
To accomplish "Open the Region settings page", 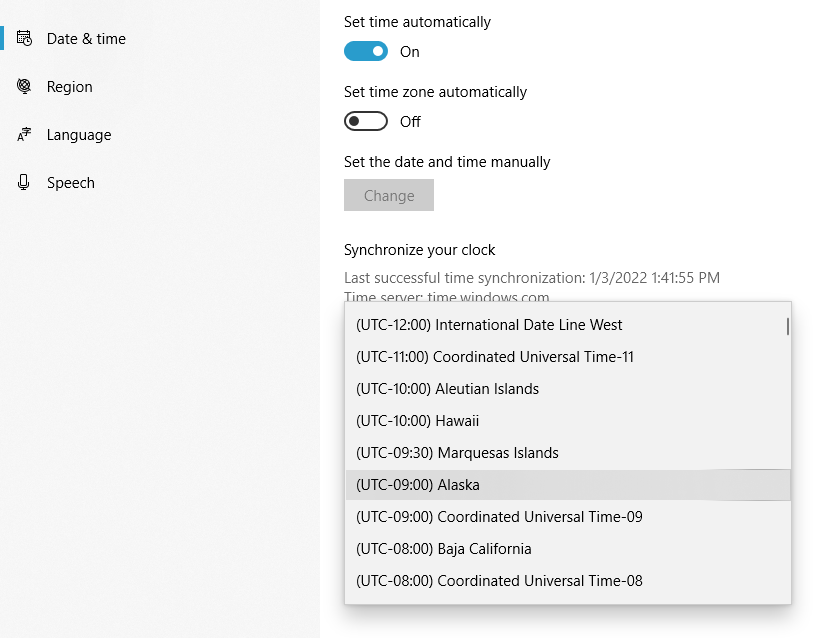I will pyautogui.click(x=67, y=86).
